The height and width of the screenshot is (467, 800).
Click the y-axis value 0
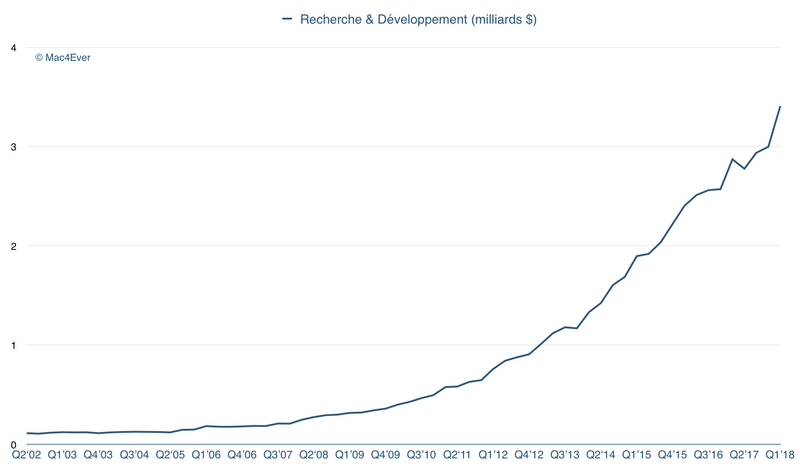[x=14, y=445]
